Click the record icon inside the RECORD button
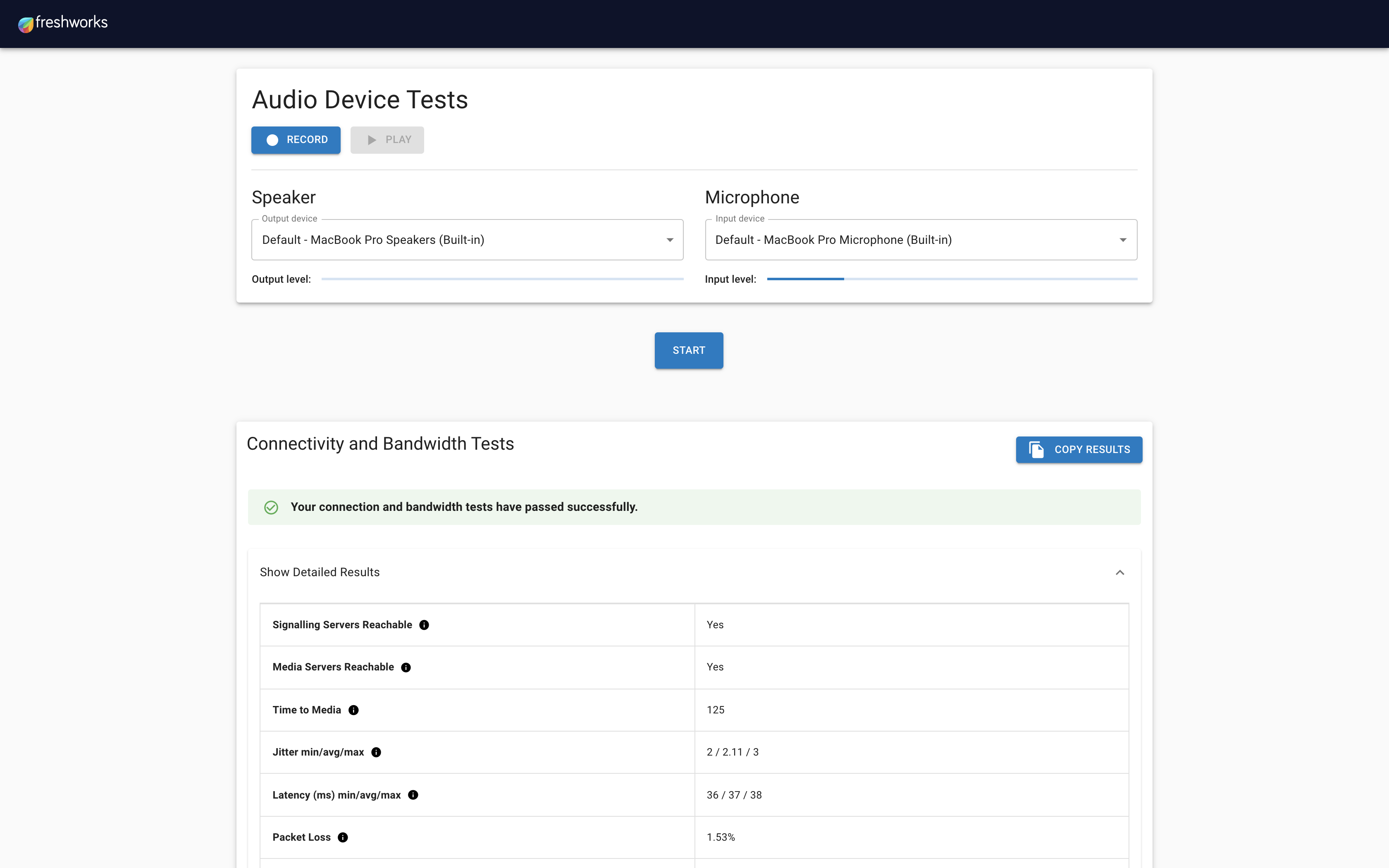Screen dimensions: 1389x868 click(273, 140)
